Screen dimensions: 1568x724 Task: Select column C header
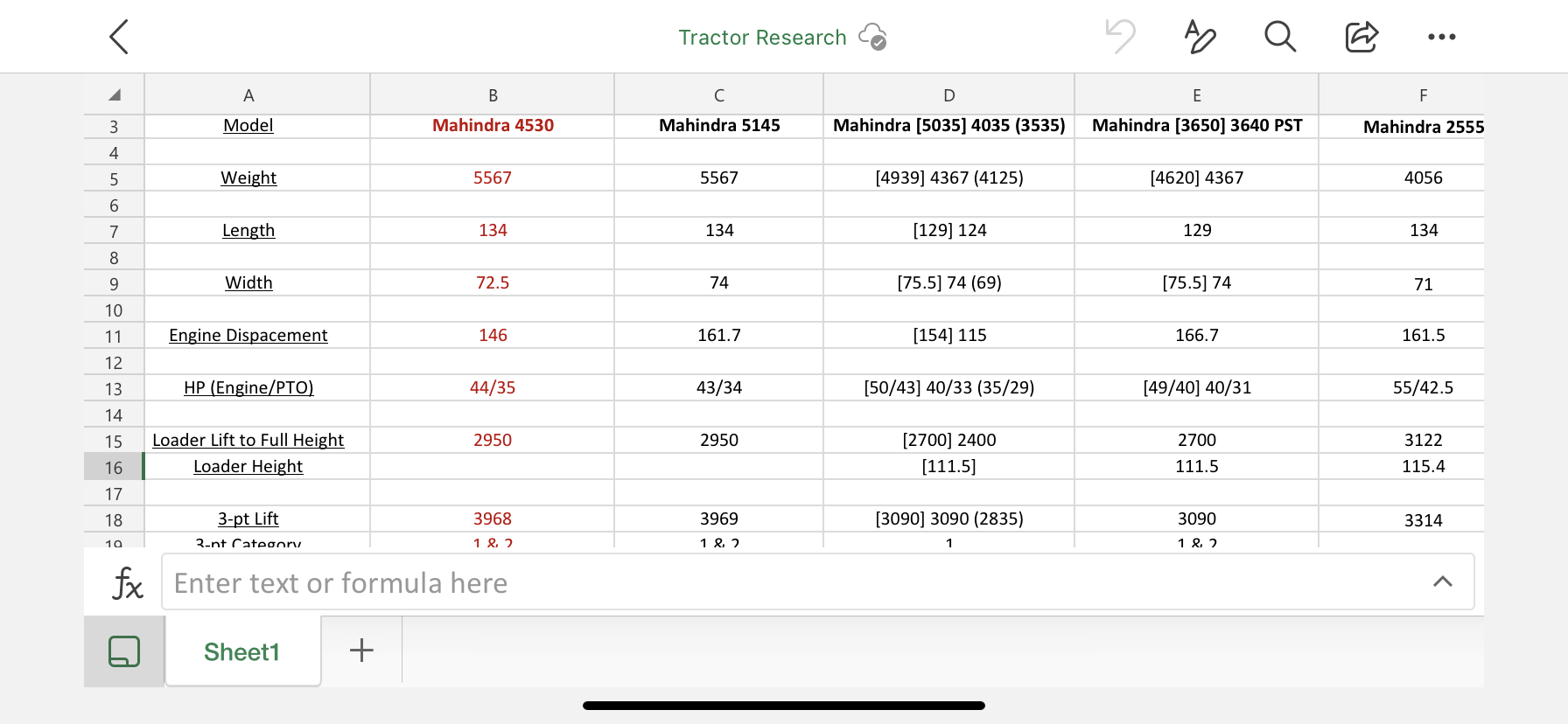[x=719, y=94]
